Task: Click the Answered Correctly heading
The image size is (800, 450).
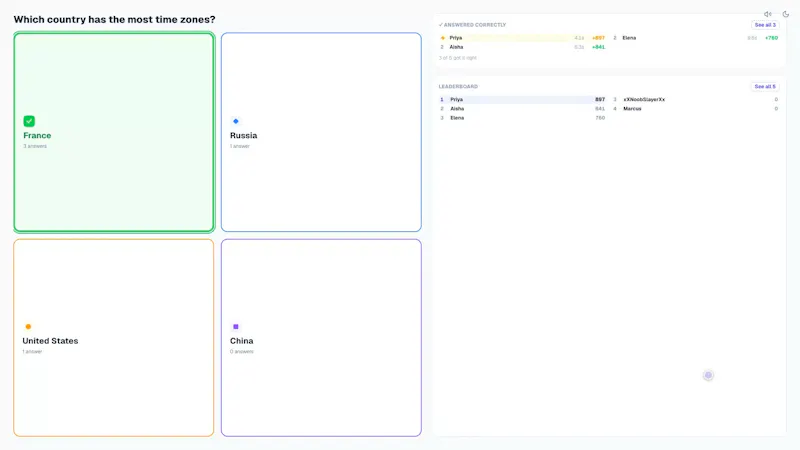Action: click(x=472, y=25)
